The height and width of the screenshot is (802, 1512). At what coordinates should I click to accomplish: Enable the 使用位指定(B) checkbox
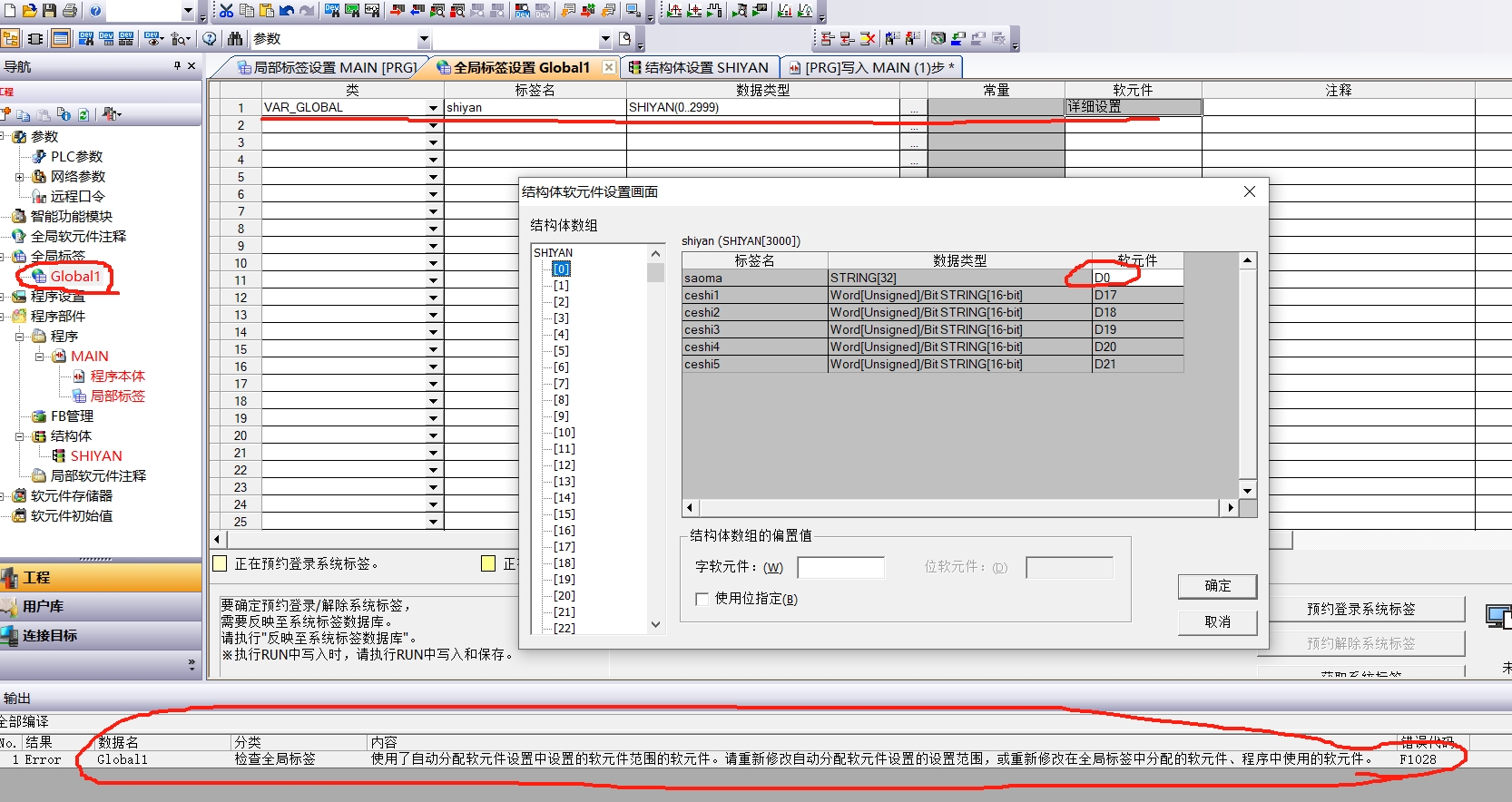click(x=702, y=599)
